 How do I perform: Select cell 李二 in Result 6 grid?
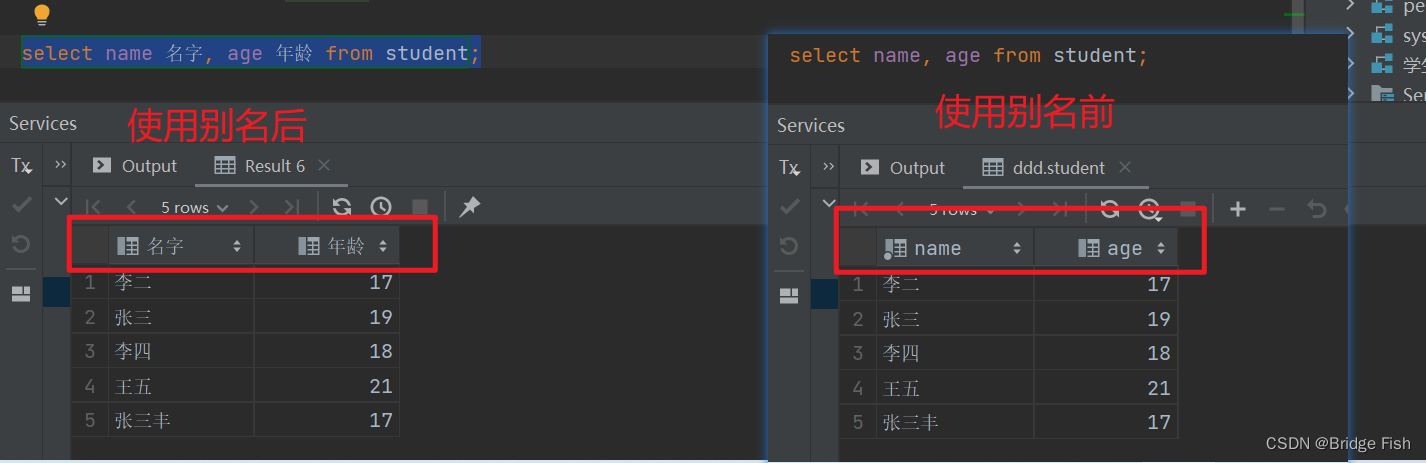181,283
